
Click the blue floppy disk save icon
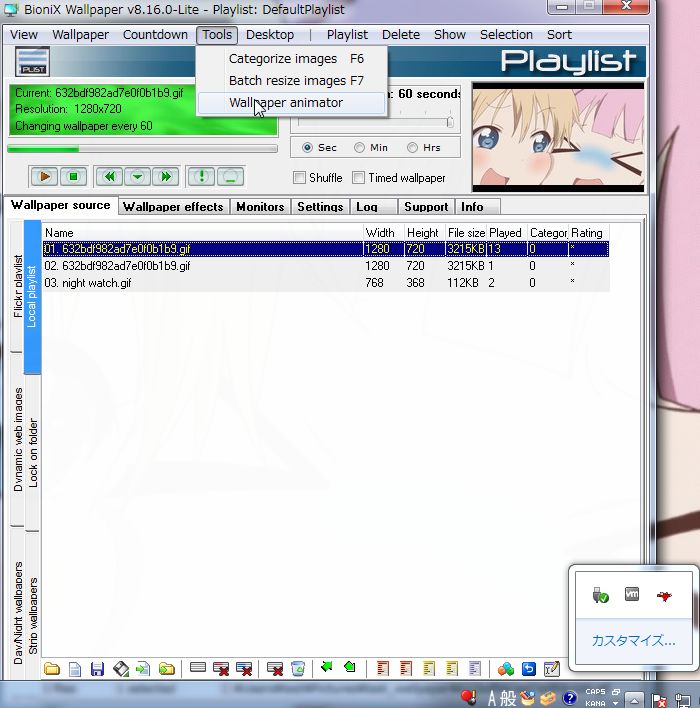click(x=97, y=669)
